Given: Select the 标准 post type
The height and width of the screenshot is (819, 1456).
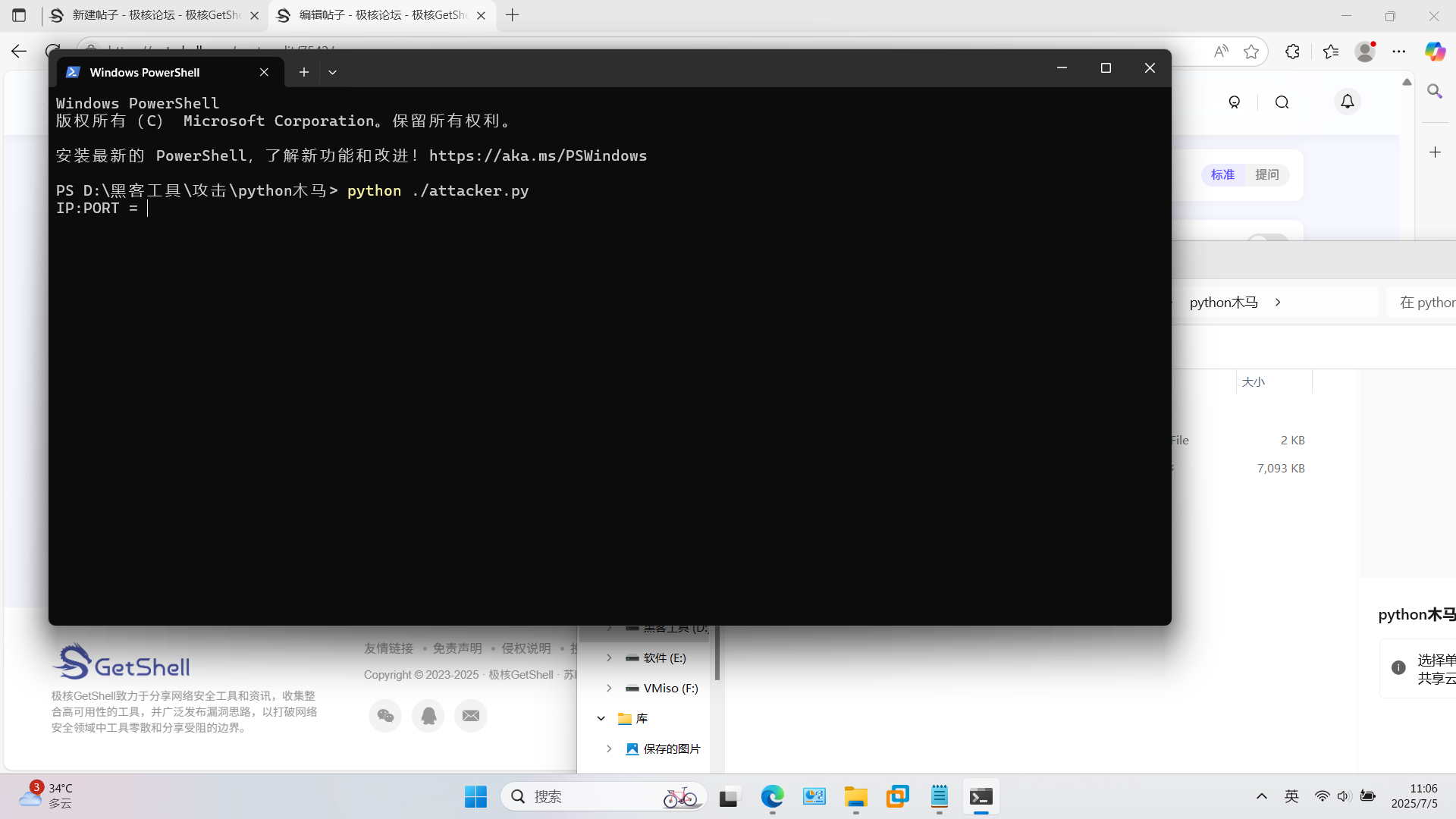Looking at the screenshot, I should coord(1222,174).
